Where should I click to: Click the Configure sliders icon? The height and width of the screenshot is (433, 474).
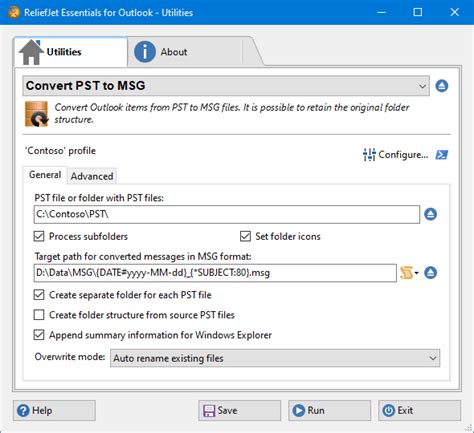369,154
